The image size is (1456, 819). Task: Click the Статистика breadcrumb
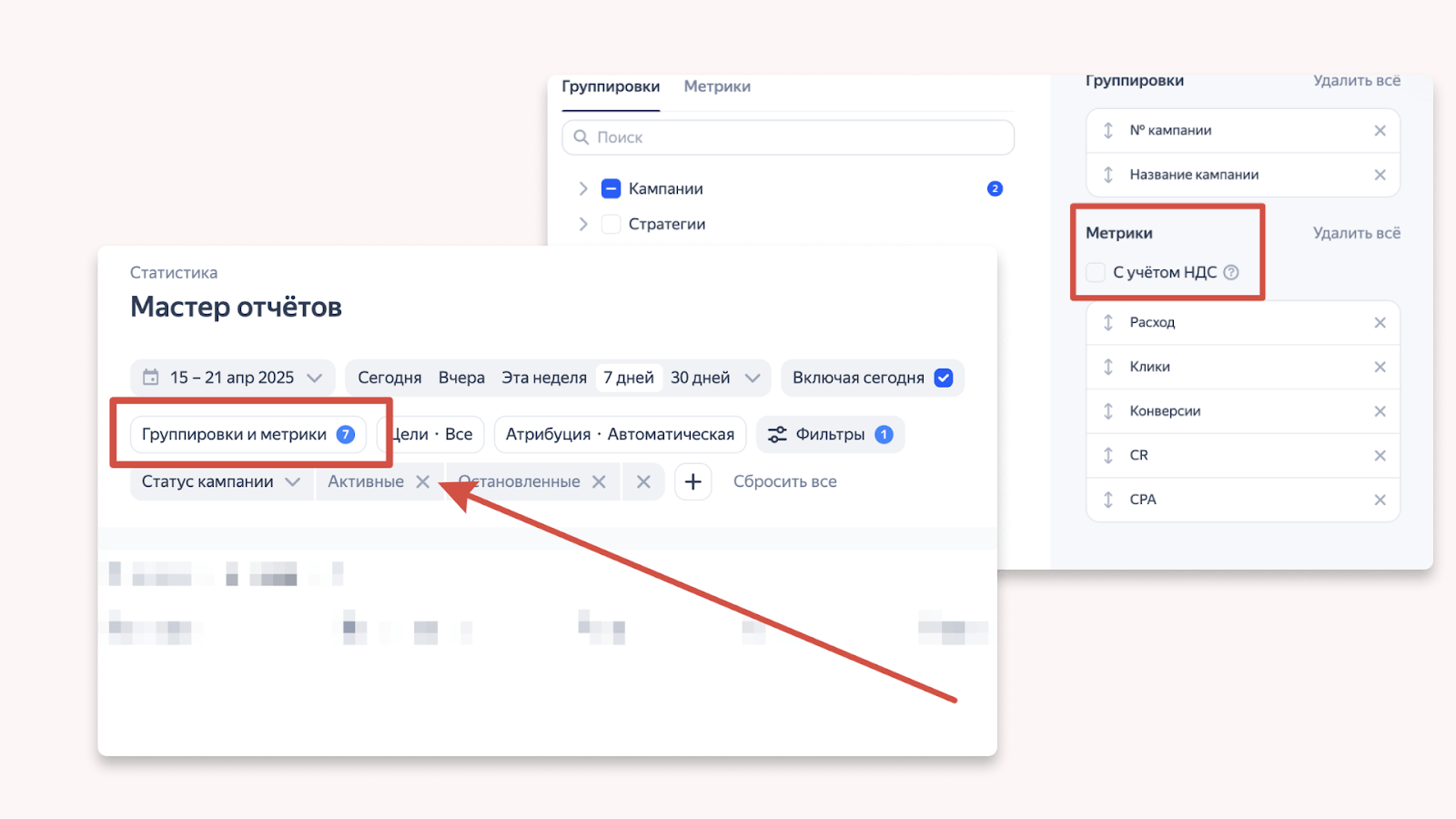[x=174, y=273]
